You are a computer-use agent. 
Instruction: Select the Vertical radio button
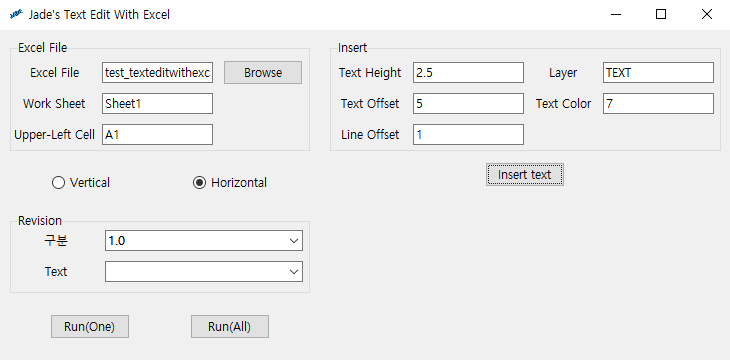click(81, 183)
